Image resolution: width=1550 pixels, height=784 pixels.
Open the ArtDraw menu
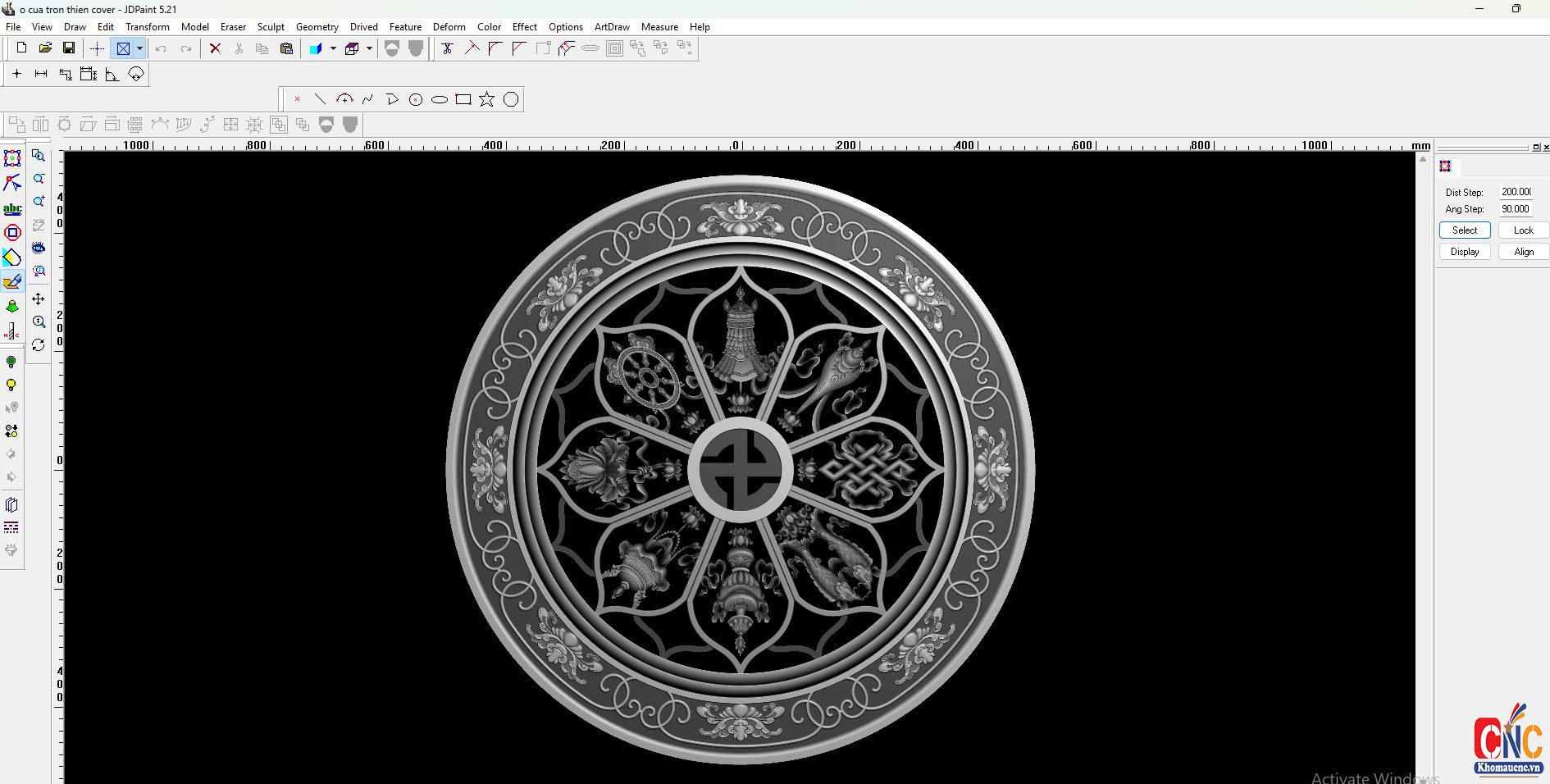tap(612, 27)
